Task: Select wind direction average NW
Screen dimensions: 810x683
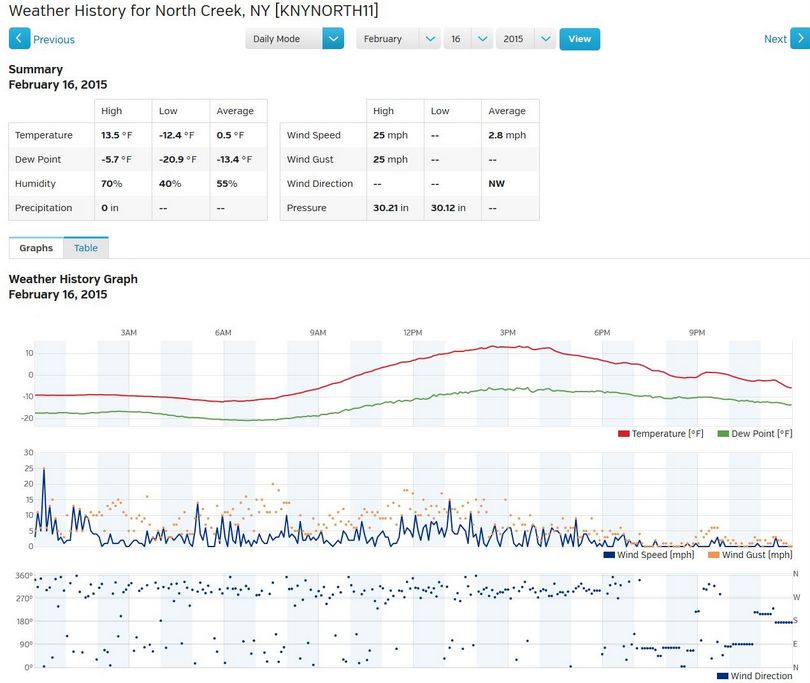Action: 496,184
